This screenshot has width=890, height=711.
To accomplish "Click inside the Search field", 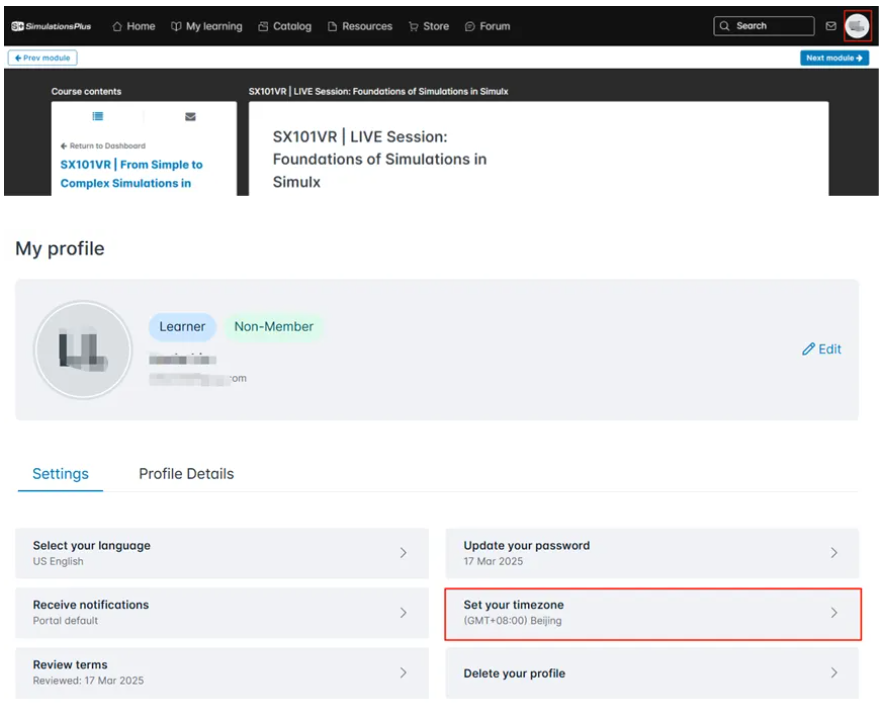I will point(765,26).
